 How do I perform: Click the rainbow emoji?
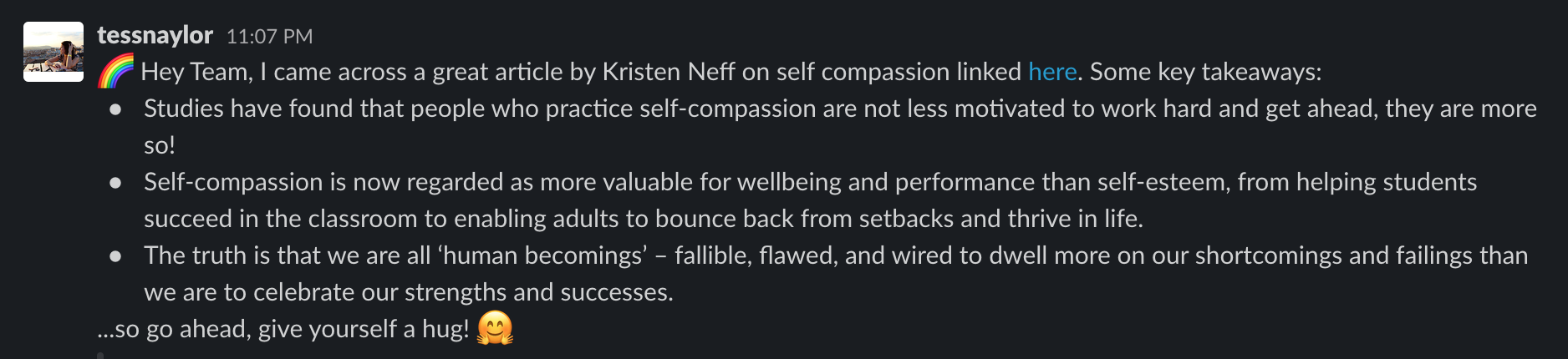pos(115,71)
